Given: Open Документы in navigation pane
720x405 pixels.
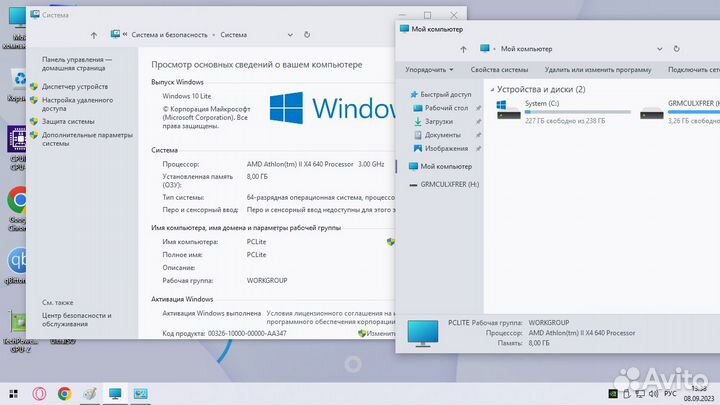Looking at the screenshot, I should (x=442, y=135).
